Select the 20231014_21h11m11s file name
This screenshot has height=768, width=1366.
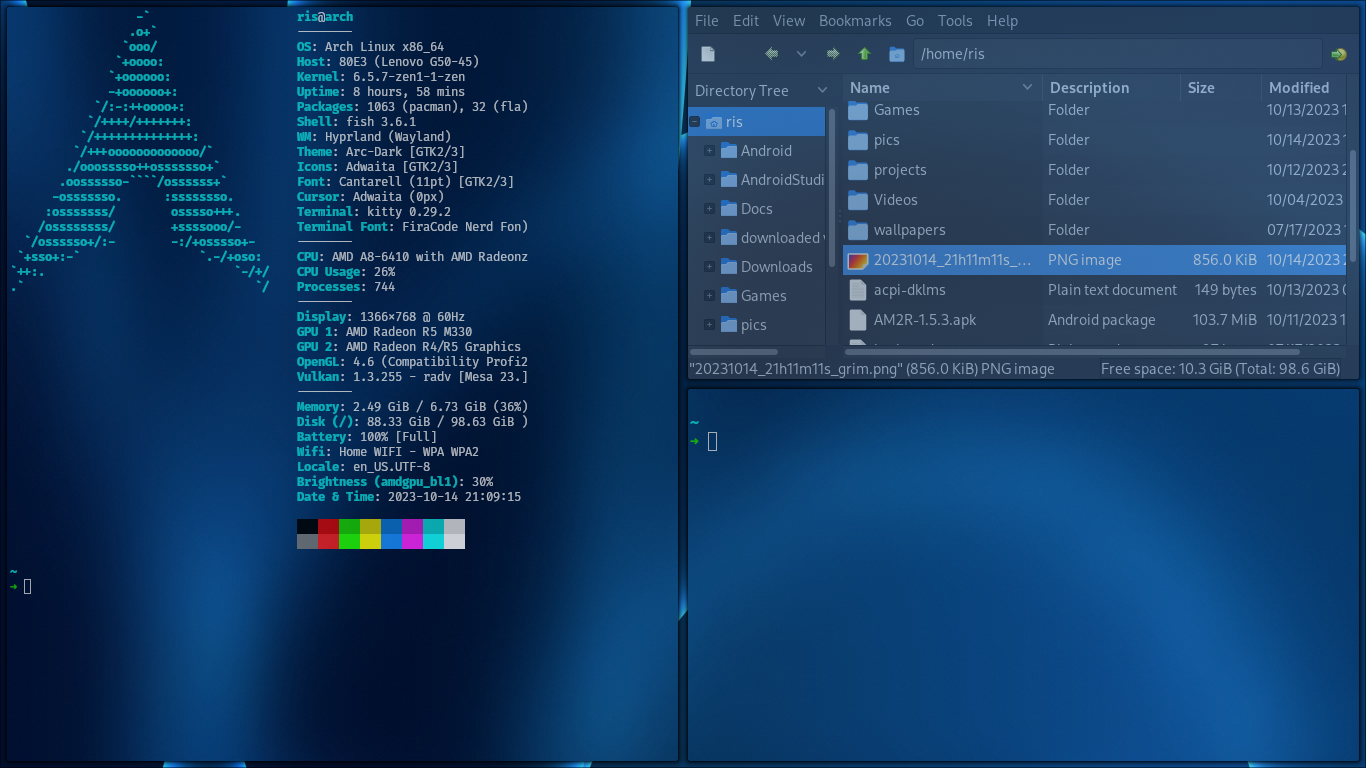click(x=952, y=260)
